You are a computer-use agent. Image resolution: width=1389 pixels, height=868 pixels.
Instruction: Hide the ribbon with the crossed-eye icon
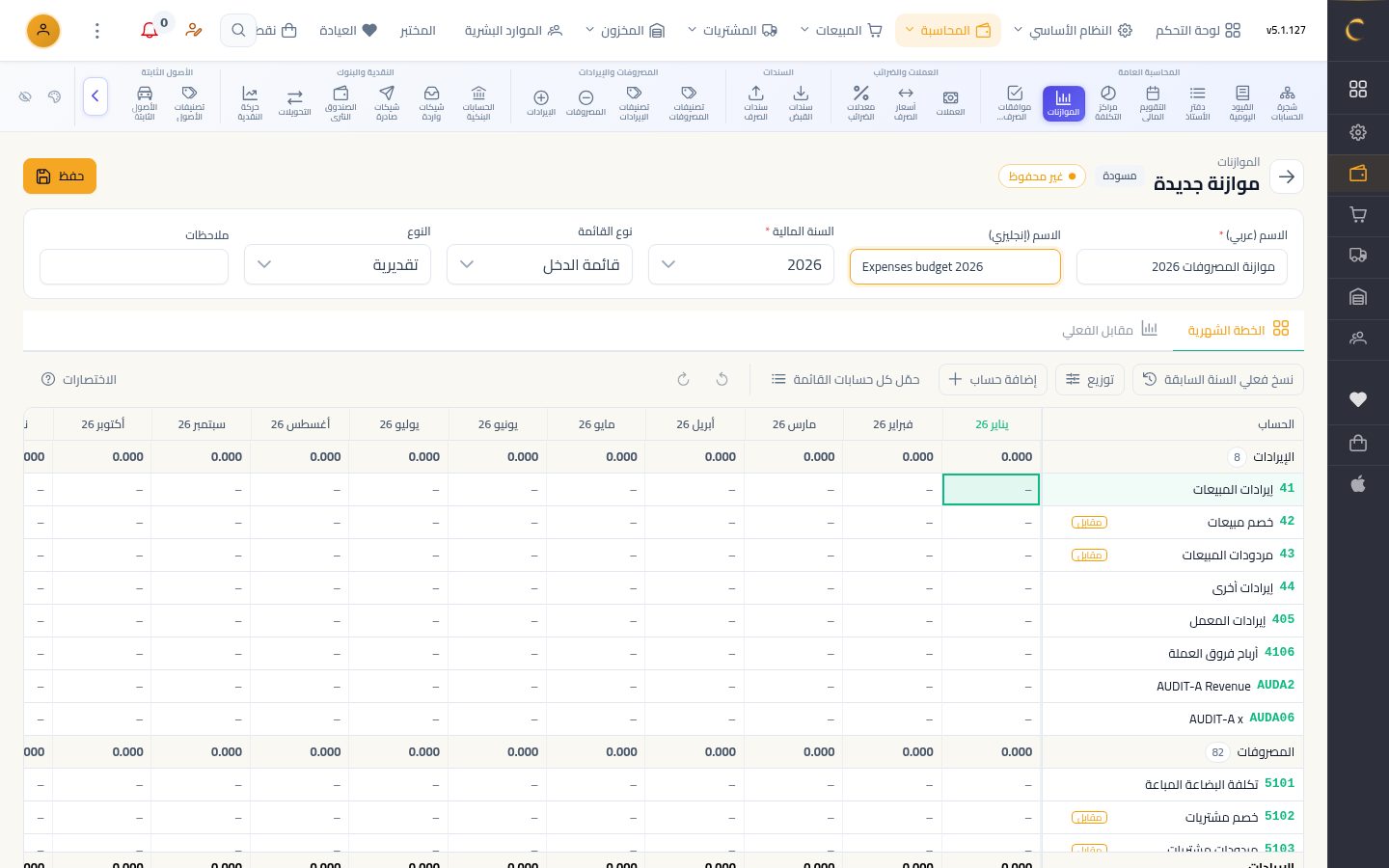[26, 96]
